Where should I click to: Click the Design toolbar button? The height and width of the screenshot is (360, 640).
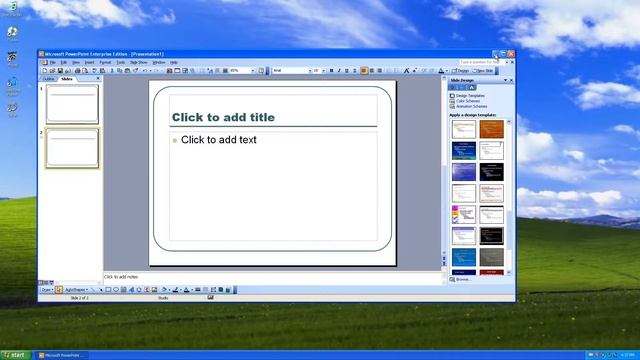click(x=460, y=71)
